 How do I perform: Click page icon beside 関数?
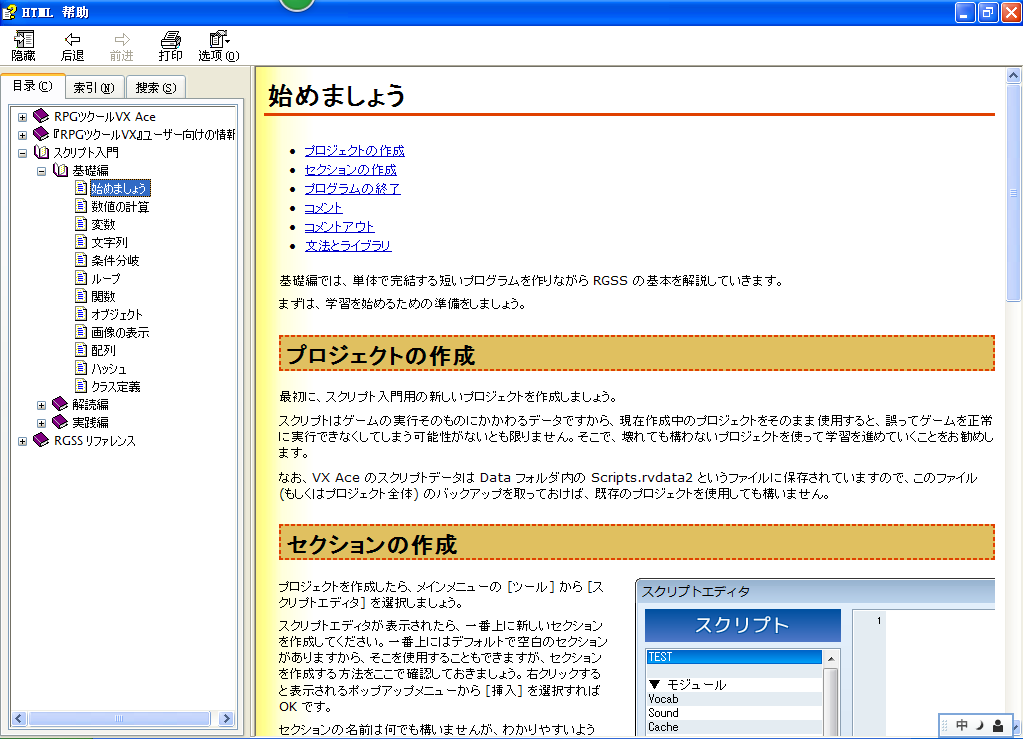coord(81,296)
